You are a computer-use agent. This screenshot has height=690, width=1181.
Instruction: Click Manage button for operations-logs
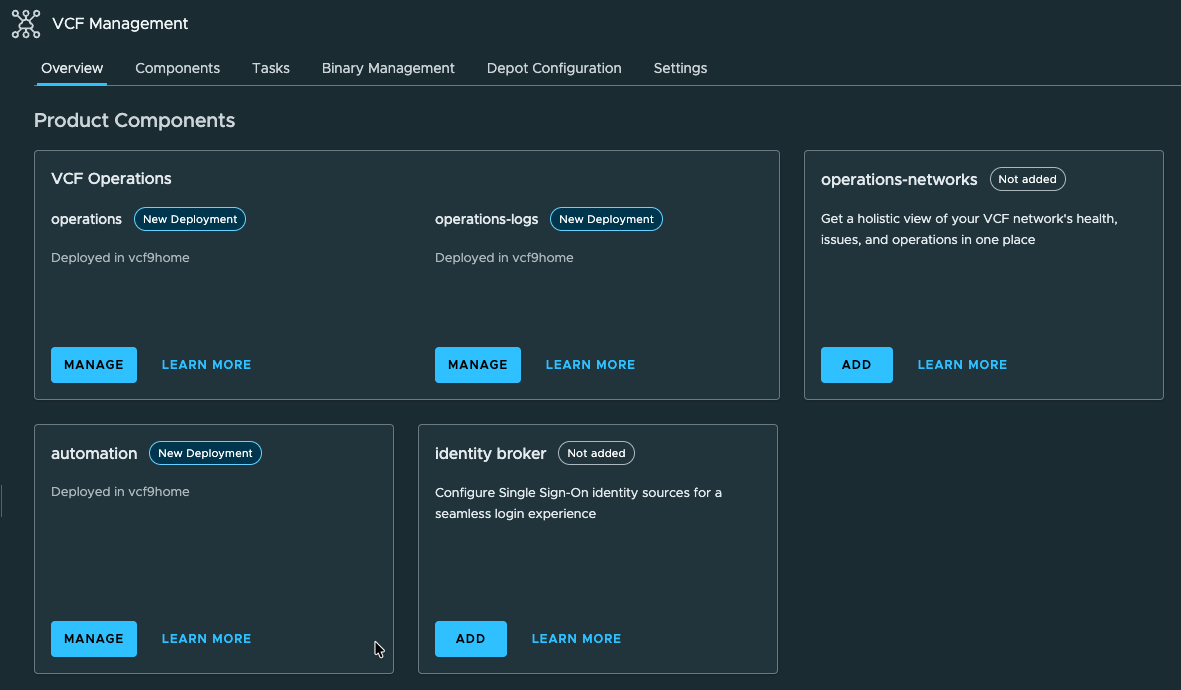point(478,365)
